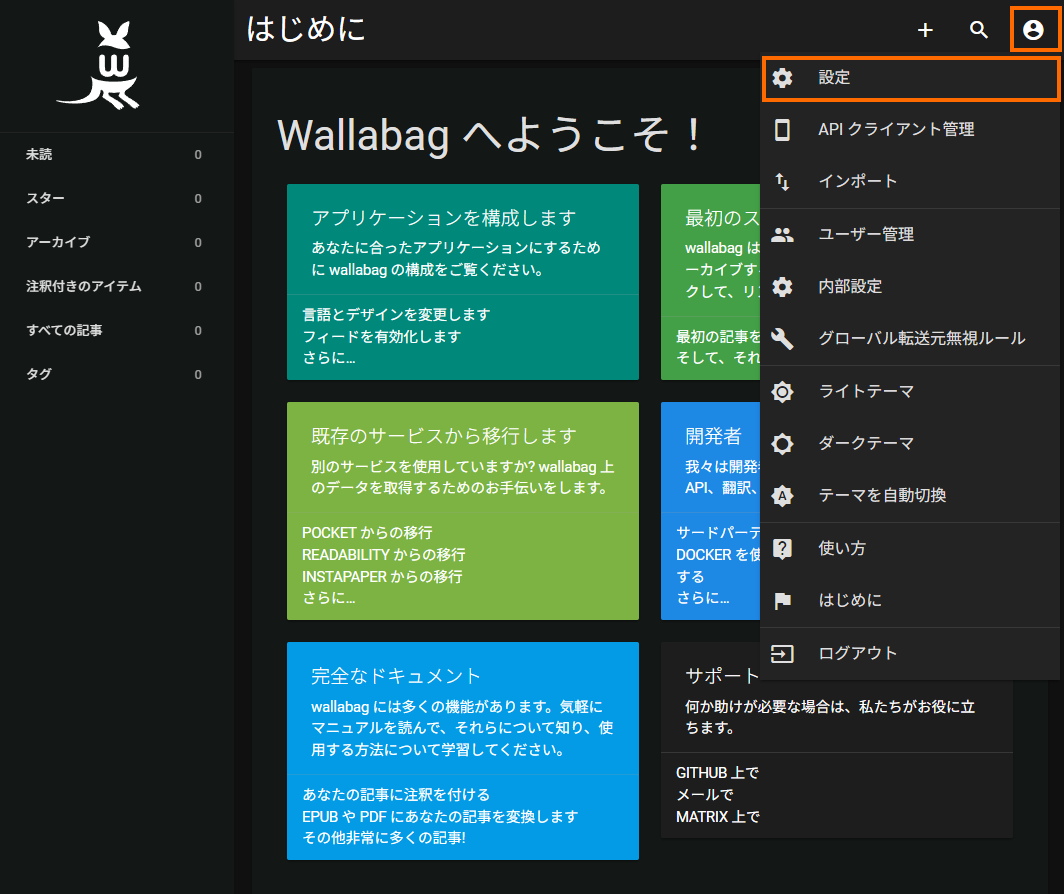This screenshot has height=894, width=1064.
Task: Click the wallabag kangaroo logo
Action: click(x=99, y=65)
